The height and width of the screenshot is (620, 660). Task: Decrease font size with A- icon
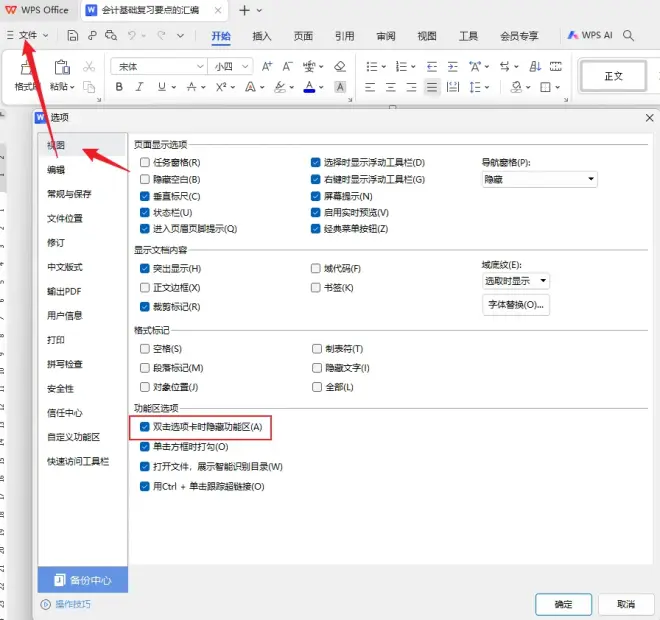[x=287, y=67]
